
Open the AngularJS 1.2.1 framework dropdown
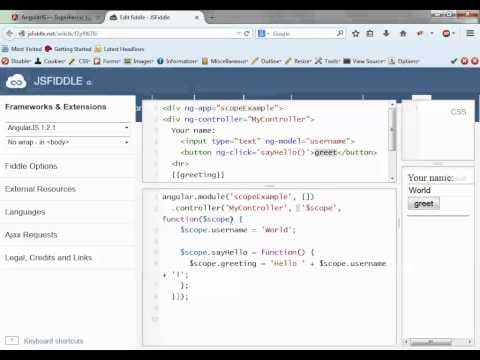coord(68,128)
